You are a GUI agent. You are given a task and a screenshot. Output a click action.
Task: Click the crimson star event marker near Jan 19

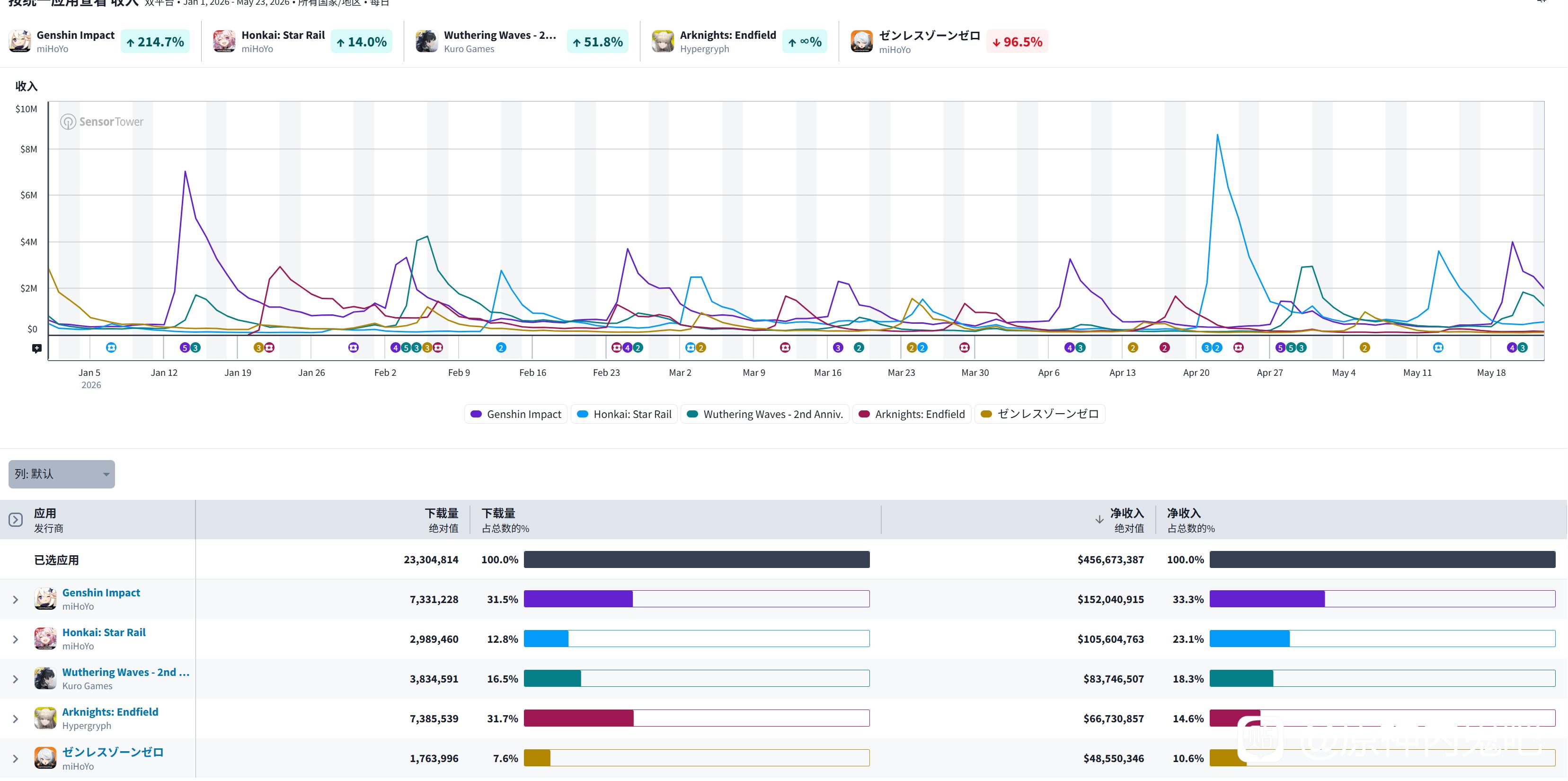click(x=269, y=347)
